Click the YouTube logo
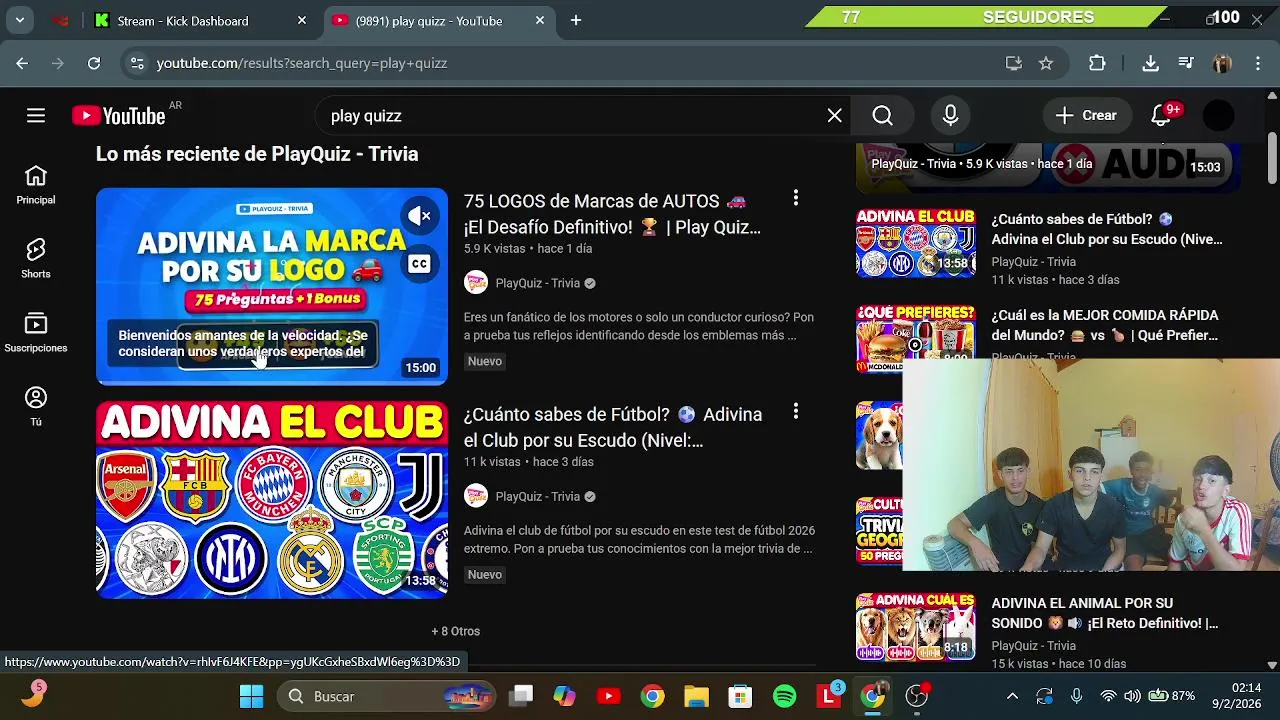The height and width of the screenshot is (720, 1280). [118, 116]
